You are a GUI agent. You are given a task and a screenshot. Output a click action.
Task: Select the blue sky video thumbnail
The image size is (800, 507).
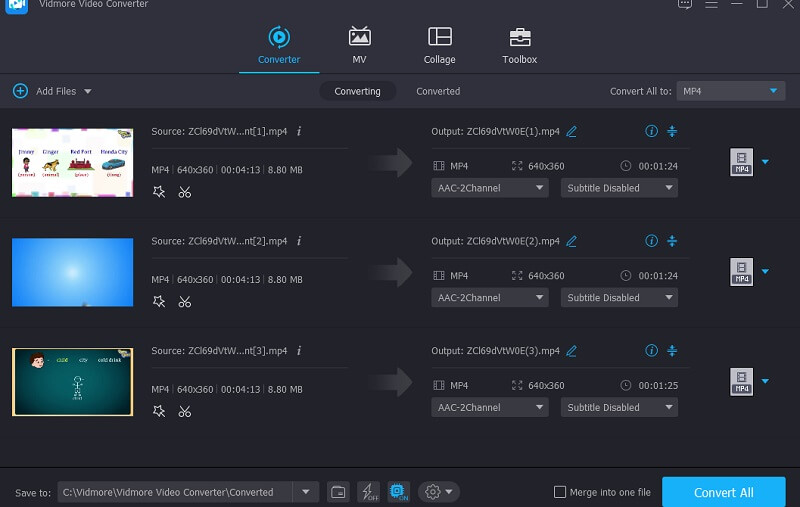pos(72,272)
